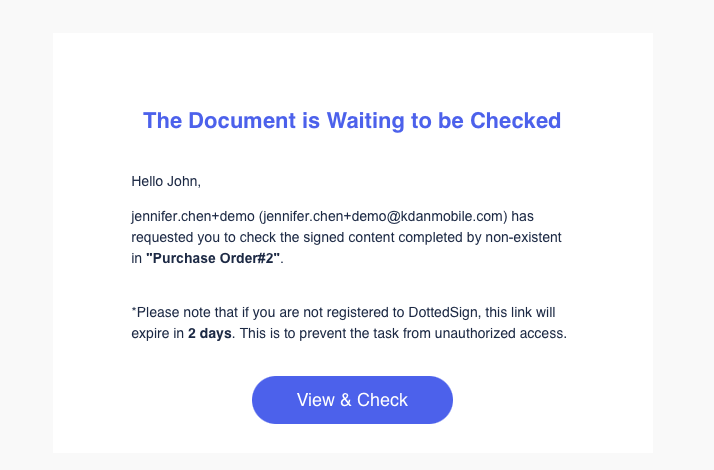The height and width of the screenshot is (470, 714).
Task: Click the word "Document" in the title
Action: [242, 121]
